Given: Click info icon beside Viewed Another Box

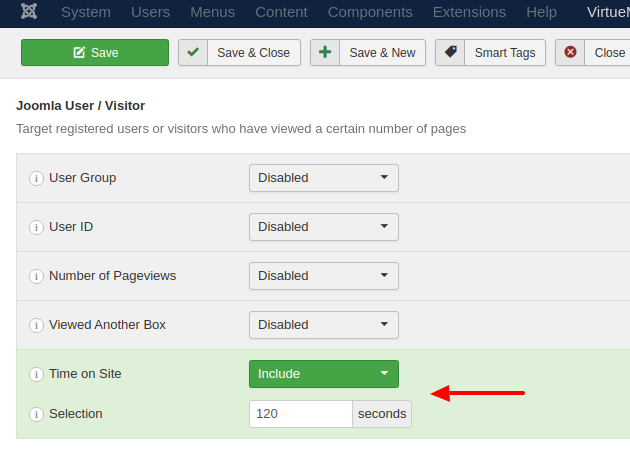Looking at the screenshot, I should [x=37, y=325].
